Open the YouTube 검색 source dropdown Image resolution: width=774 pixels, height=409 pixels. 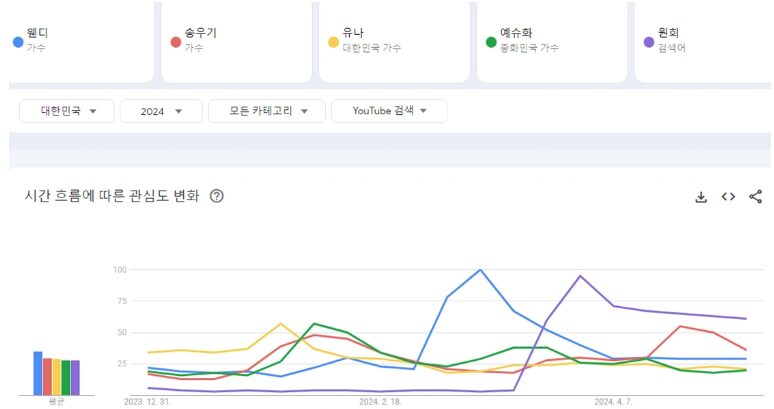click(x=389, y=111)
